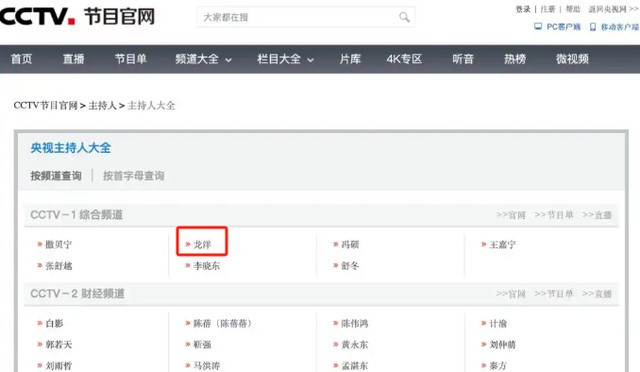
Task: Open the 帮助 link
Action: (x=573, y=9)
